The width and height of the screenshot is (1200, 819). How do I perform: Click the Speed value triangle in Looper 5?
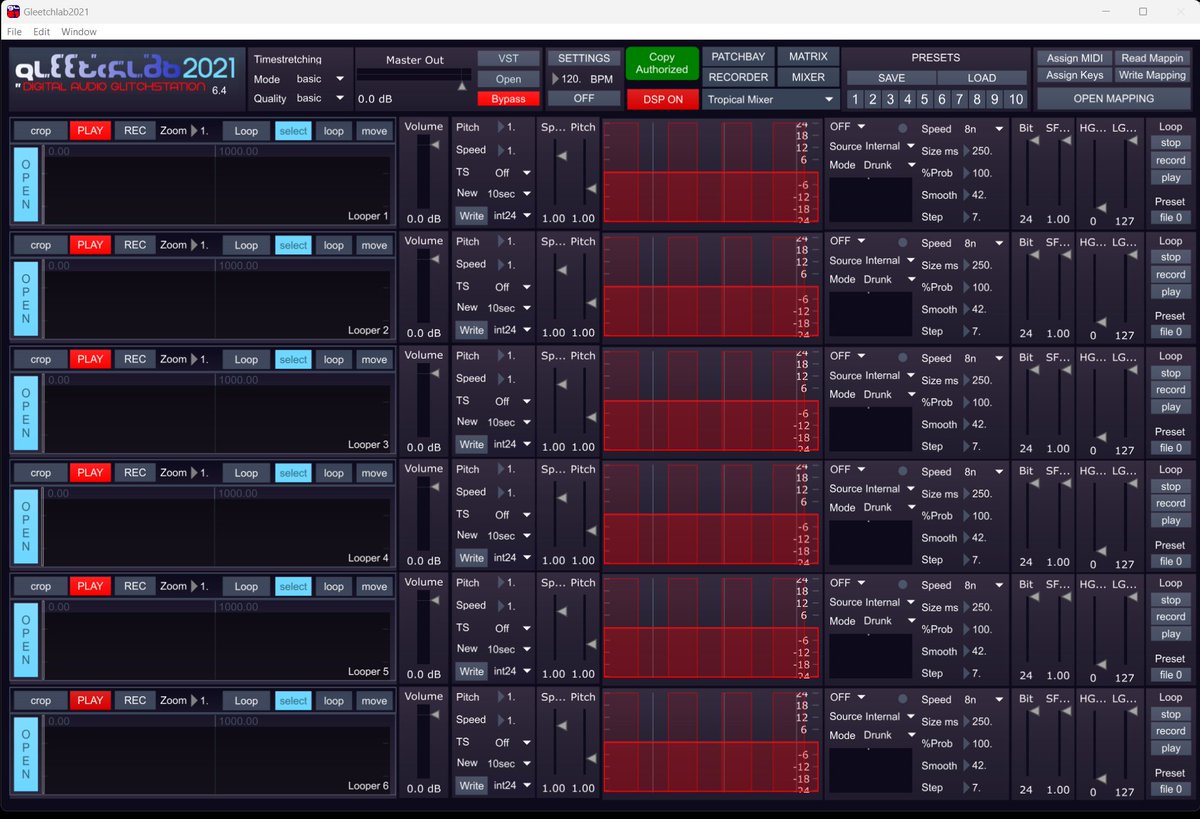tap(501, 606)
